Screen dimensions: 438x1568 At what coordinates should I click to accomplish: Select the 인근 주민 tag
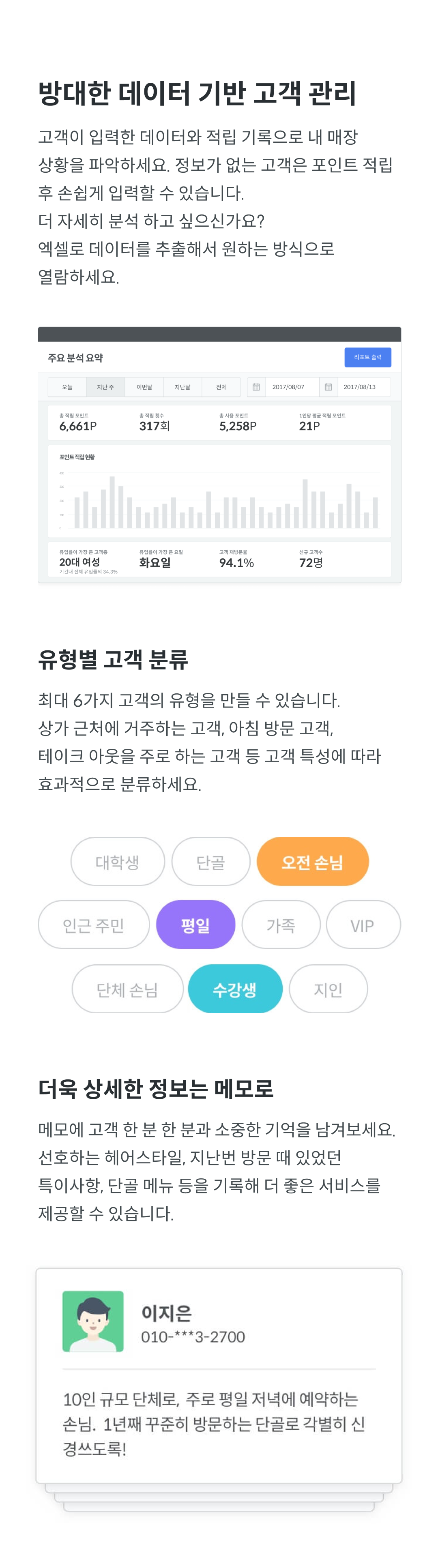[x=94, y=924]
